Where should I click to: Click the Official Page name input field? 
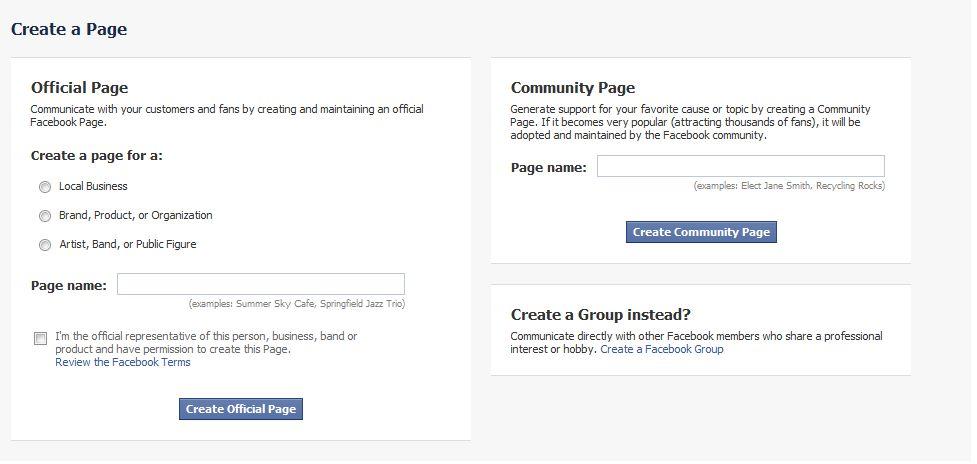[x=260, y=285]
